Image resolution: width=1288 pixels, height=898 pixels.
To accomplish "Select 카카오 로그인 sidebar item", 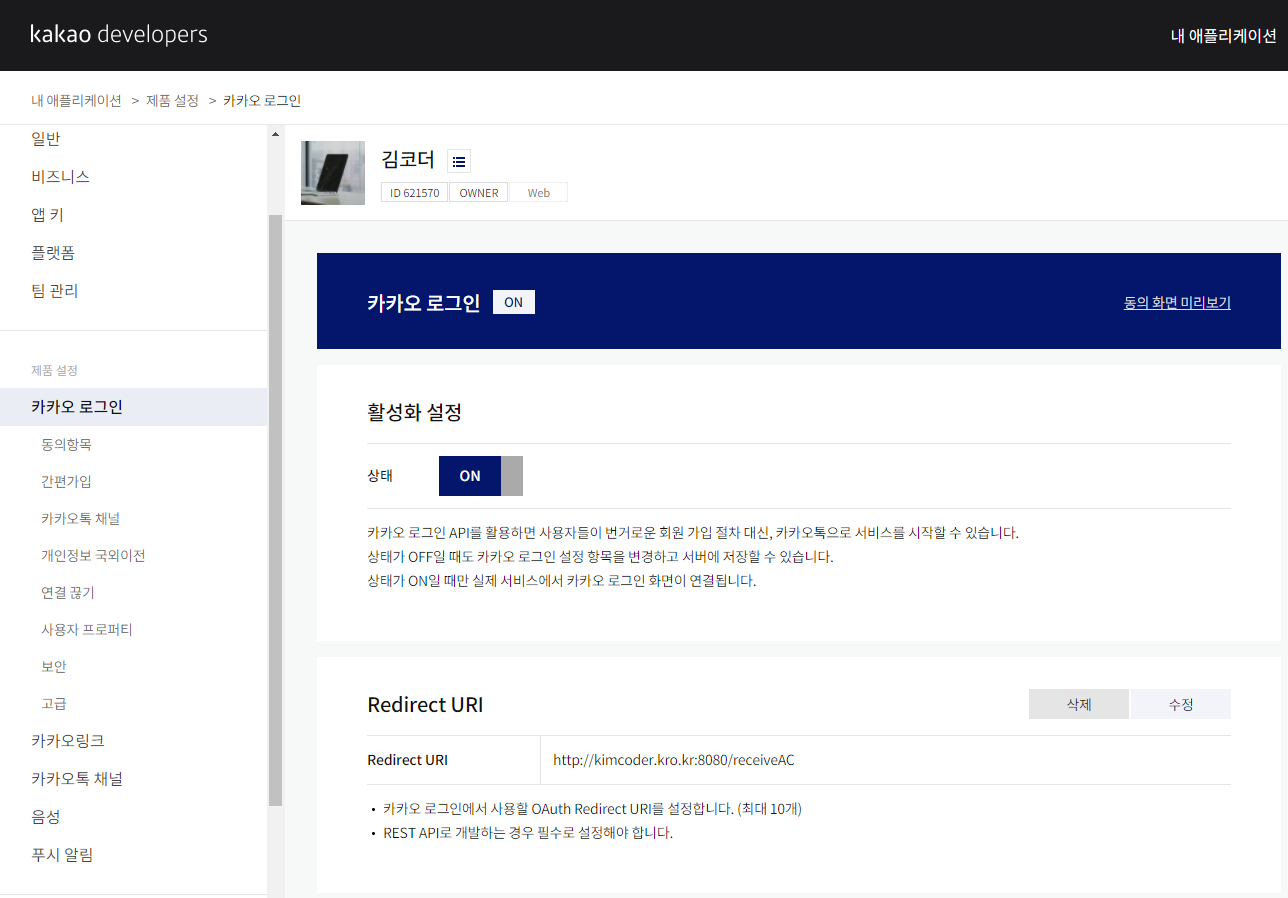I will pos(134,407).
